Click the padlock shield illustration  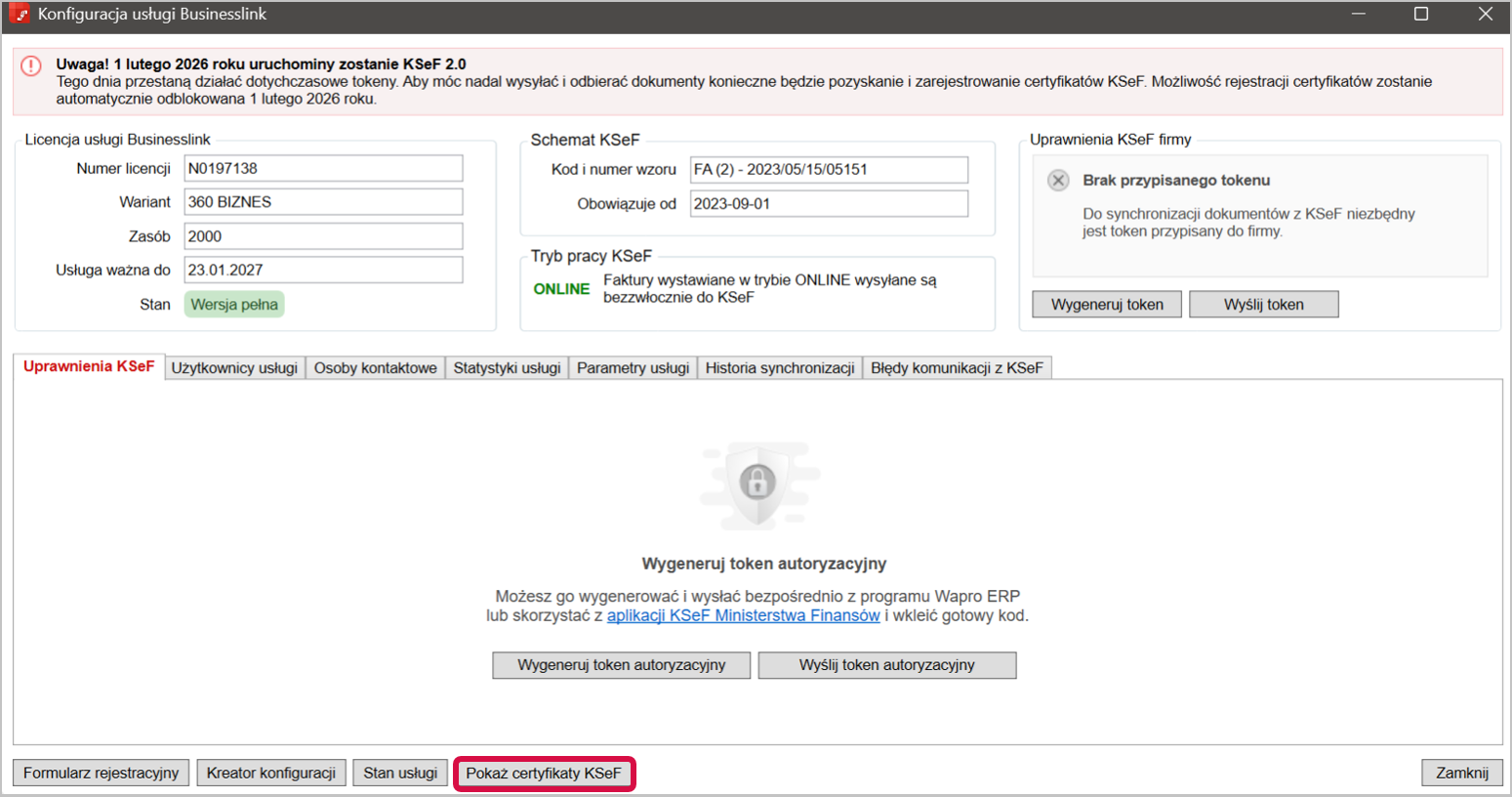tap(758, 482)
